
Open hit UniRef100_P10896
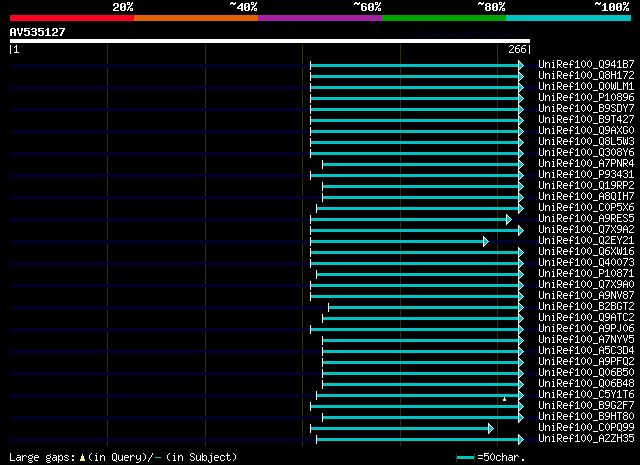(x=587, y=98)
